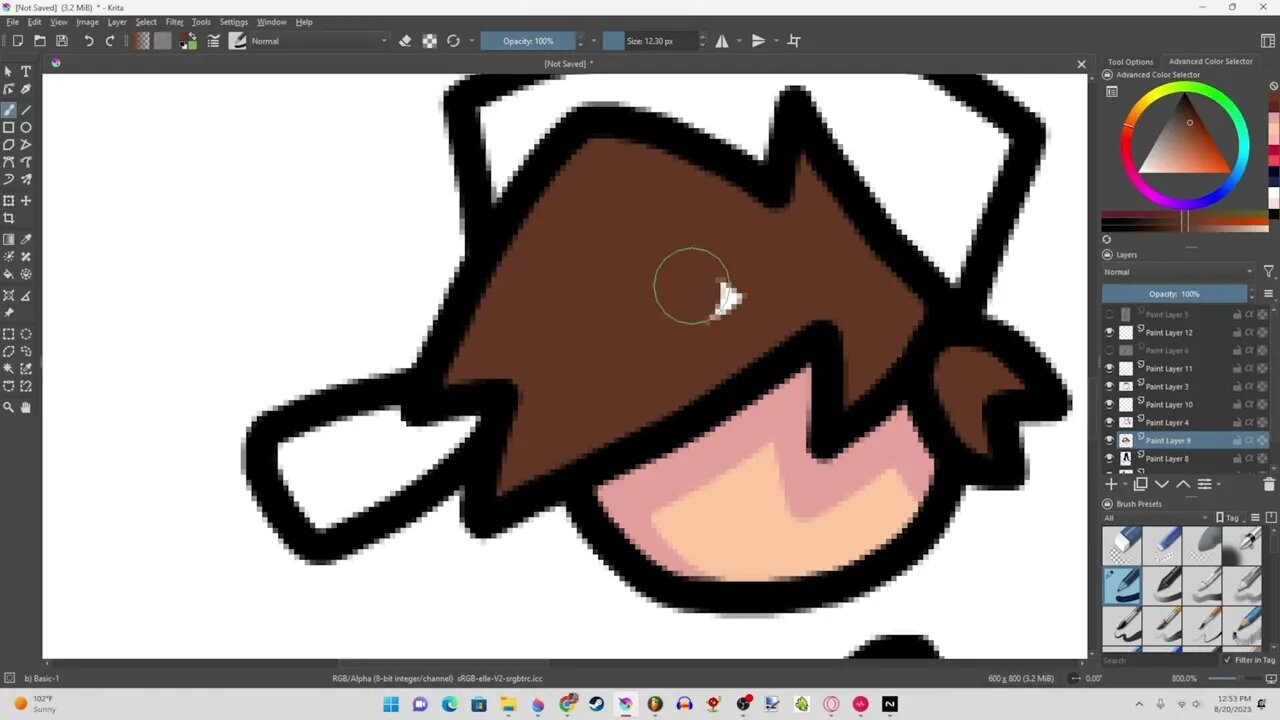
Task: Select the Calligraphy tool
Action: click(26, 89)
